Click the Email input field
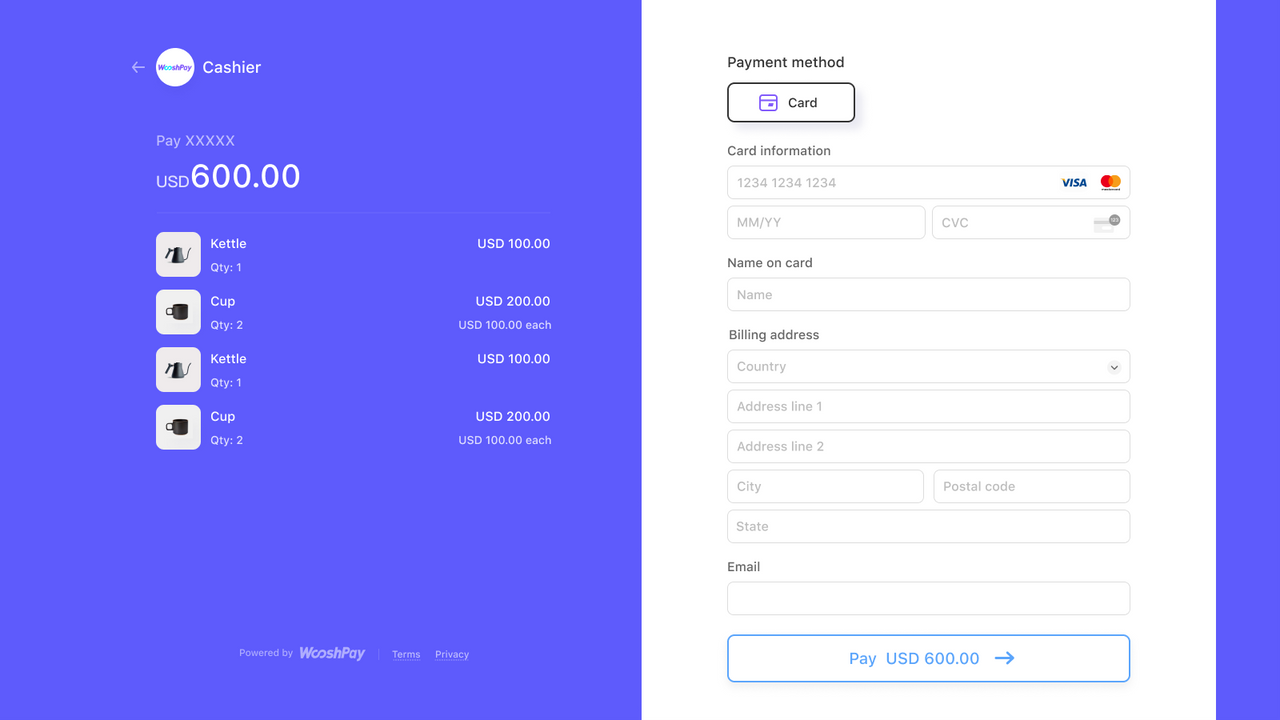This screenshot has width=1280, height=720. (928, 598)
